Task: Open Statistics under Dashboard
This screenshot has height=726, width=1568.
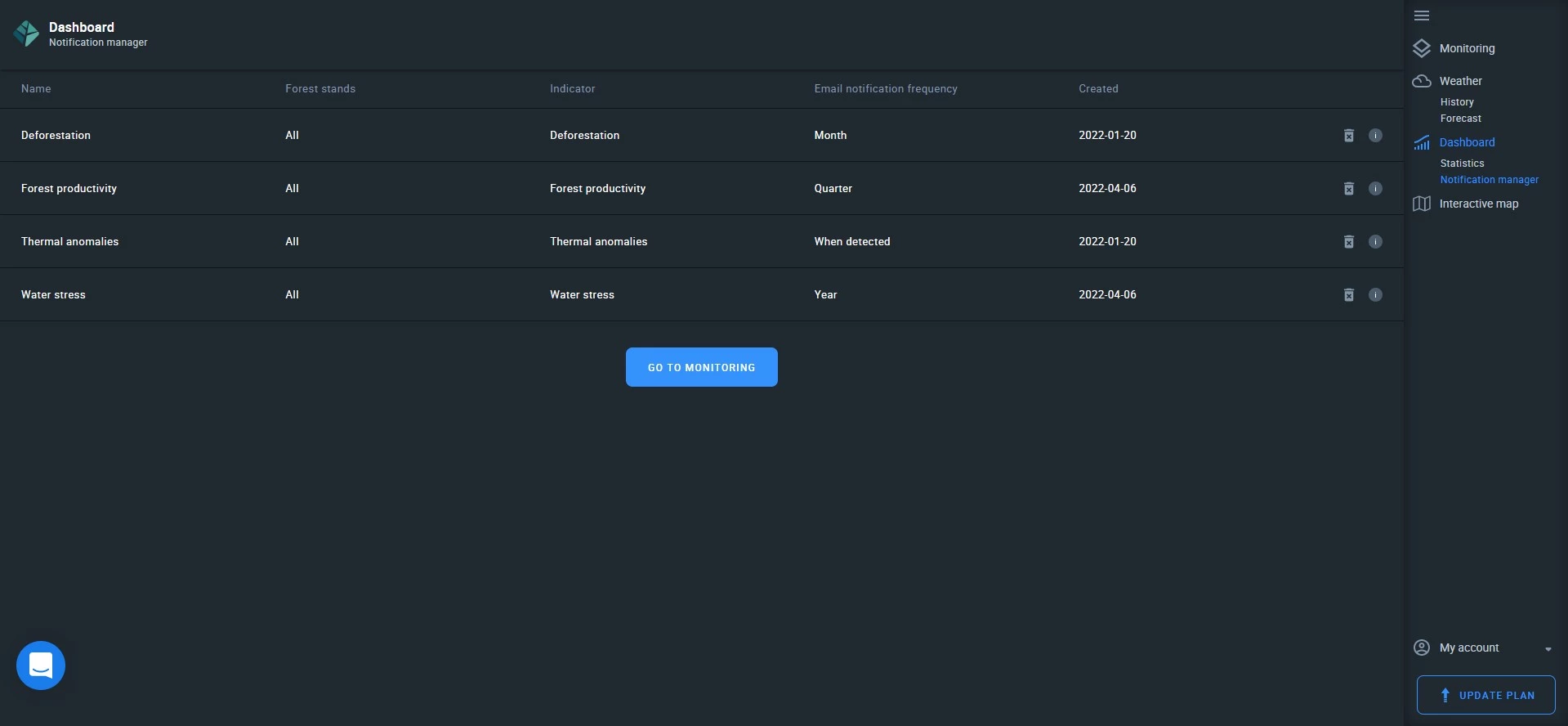Action: 1462,164
